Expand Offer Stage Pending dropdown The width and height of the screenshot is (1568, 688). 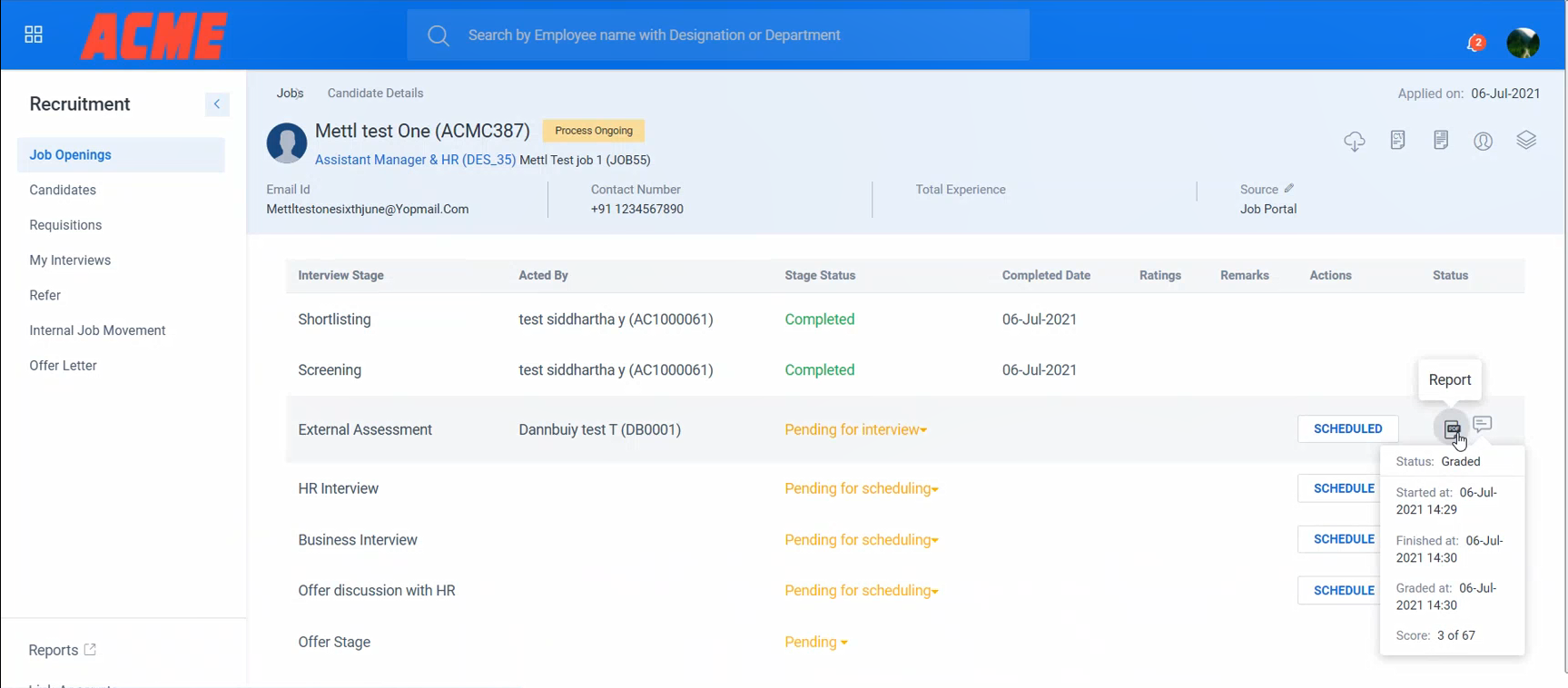(x=816, y=643)
